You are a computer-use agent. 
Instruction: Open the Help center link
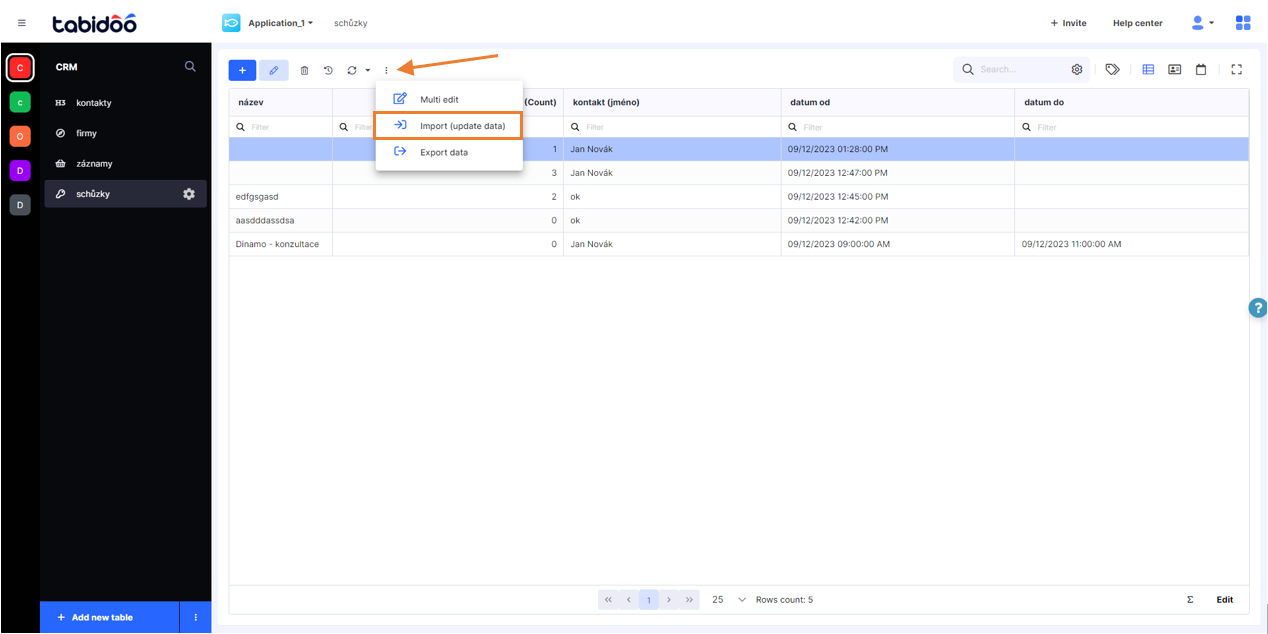[x=1137, y=22]
